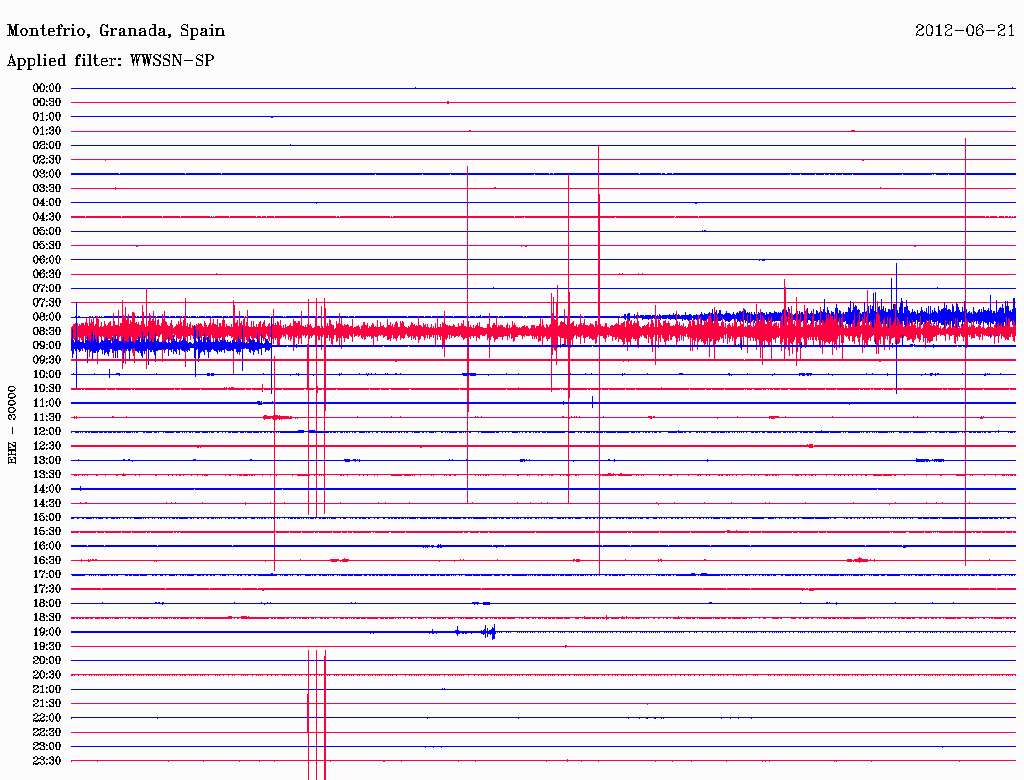Select the 16:00 time label
This screenshot has height=780, width=1024.
pyautogui.click(x=47, y=546)
